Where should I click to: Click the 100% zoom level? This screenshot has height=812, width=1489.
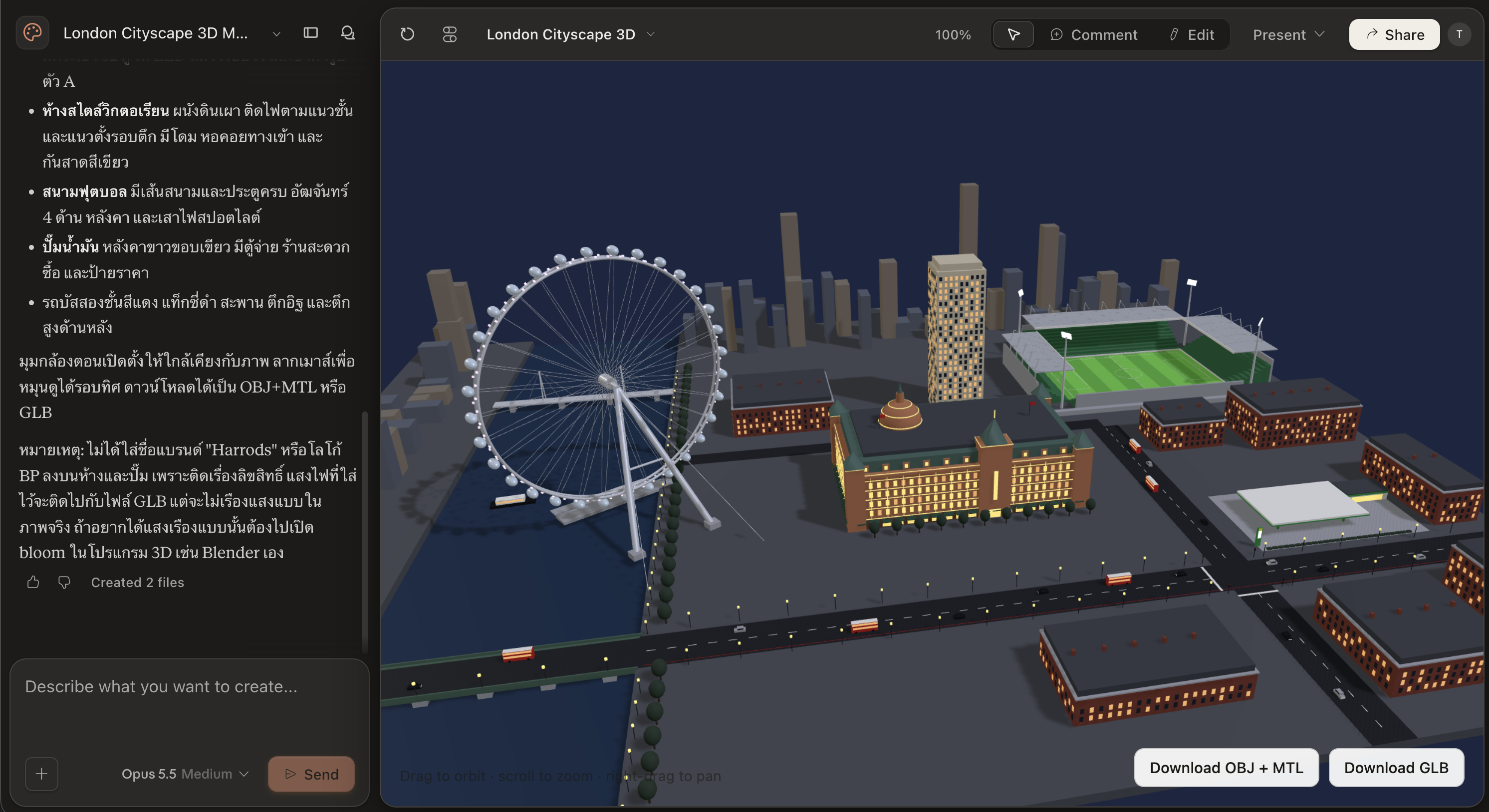953,35
